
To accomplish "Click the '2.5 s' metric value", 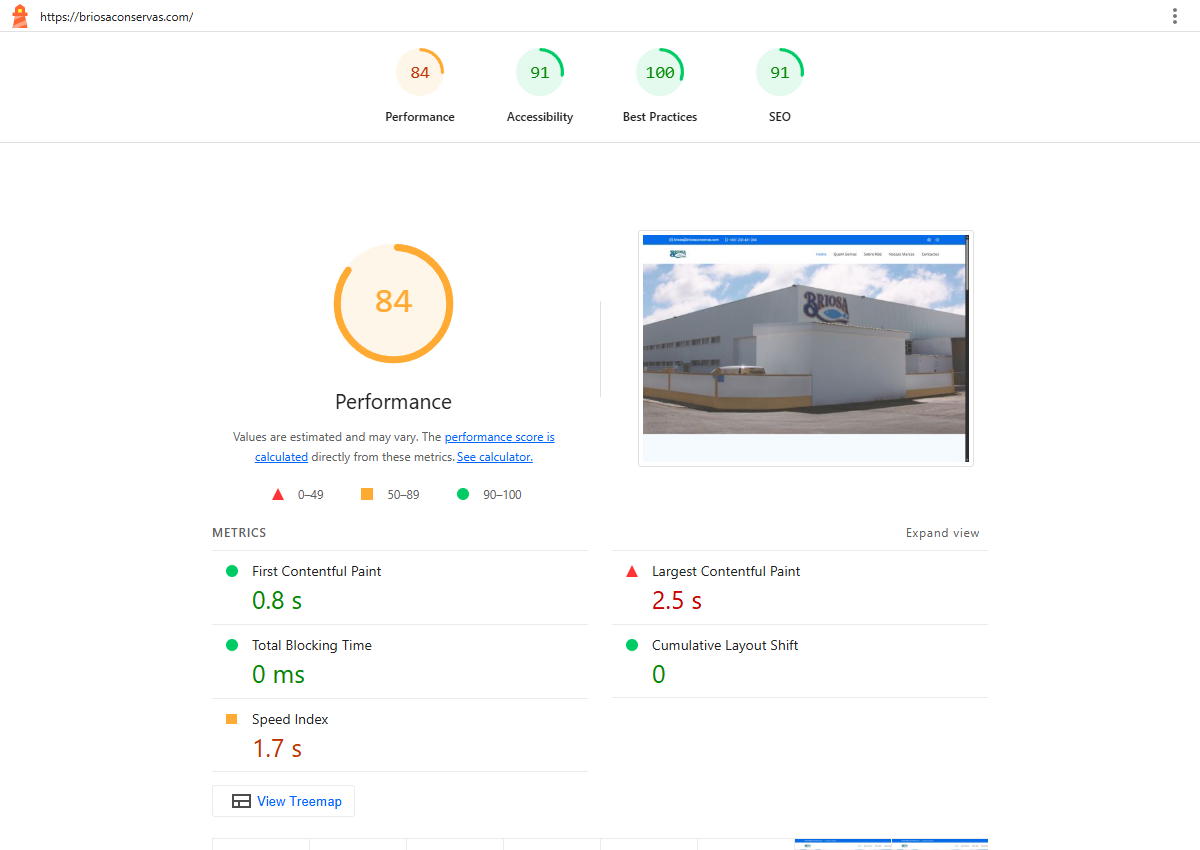I will click(677, 600).
